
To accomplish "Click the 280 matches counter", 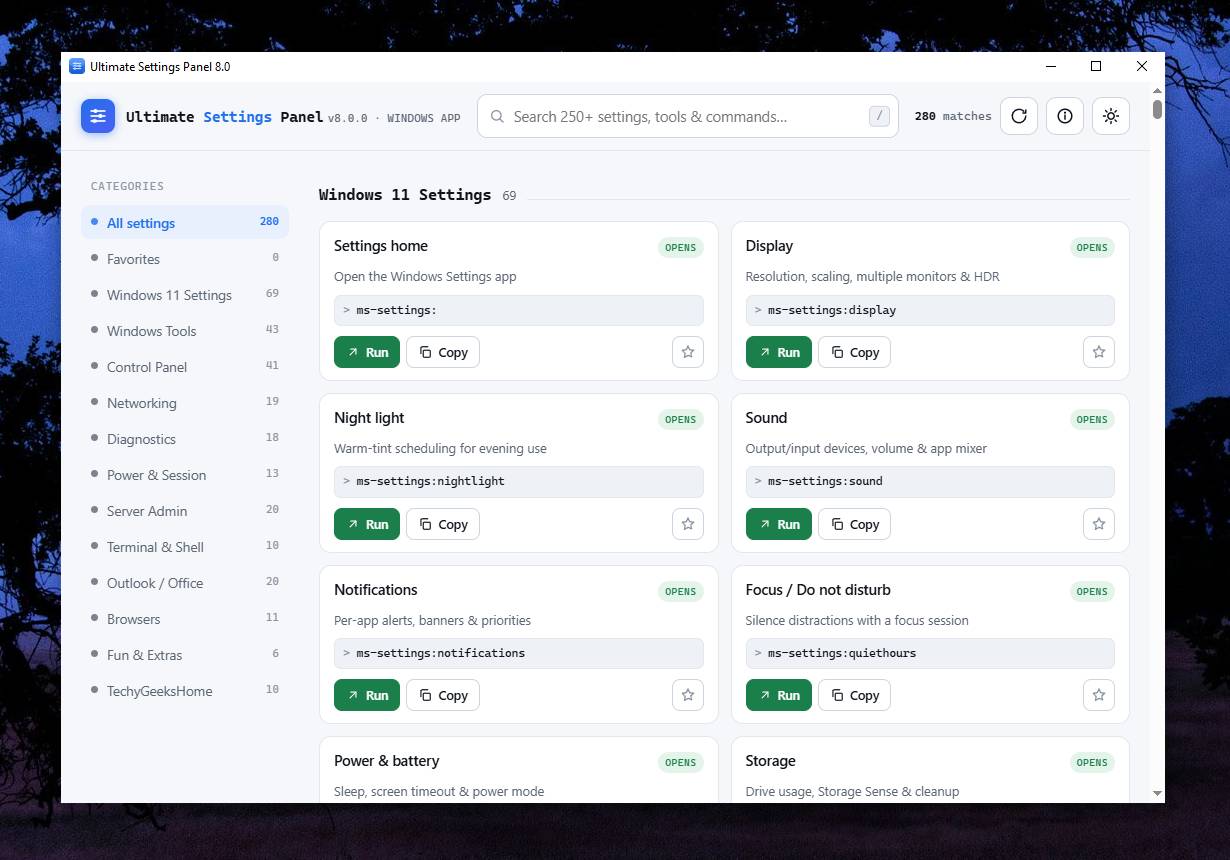I will pyautogui.click(x=953, y=116).
